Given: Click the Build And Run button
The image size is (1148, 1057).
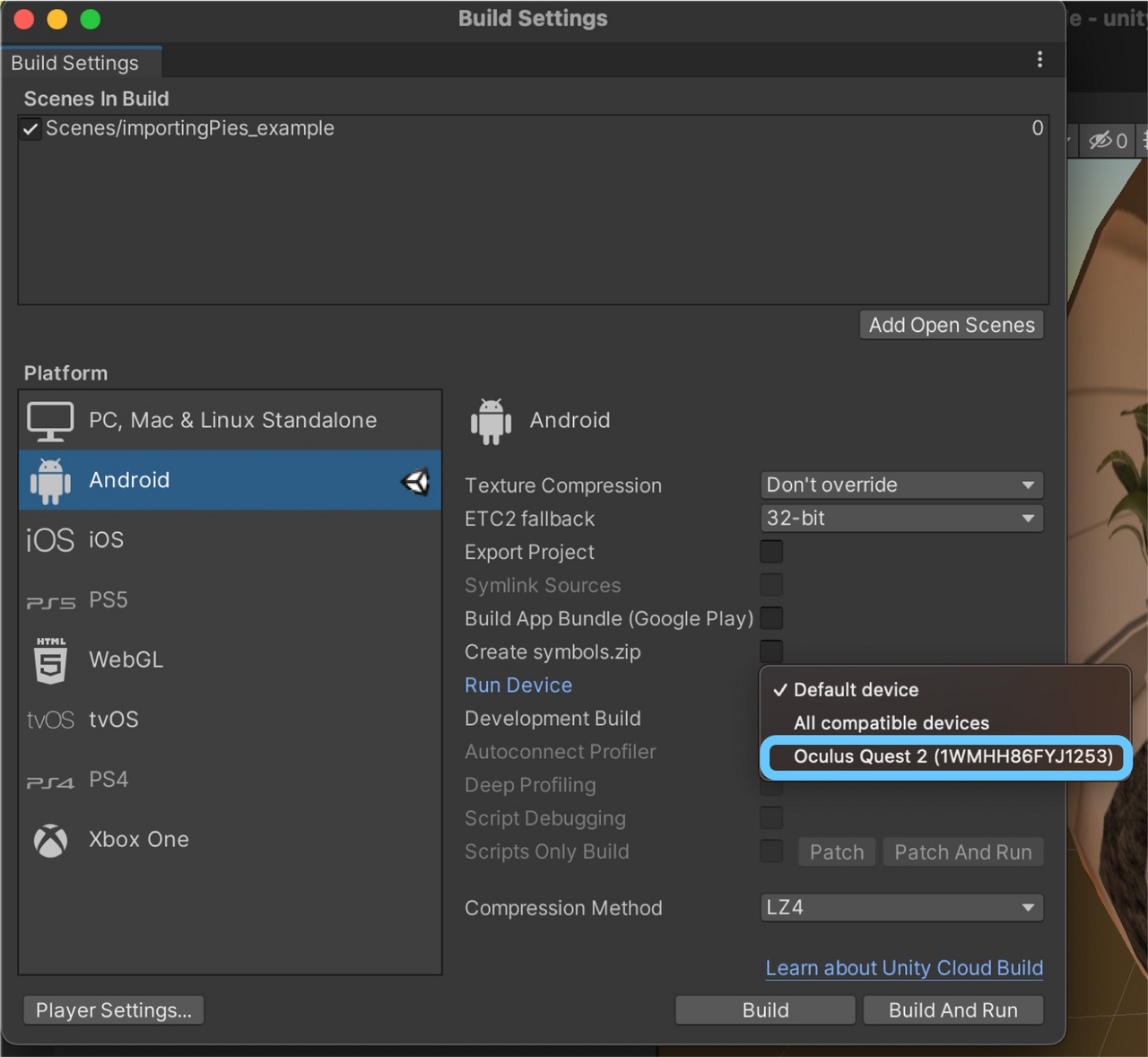Looking at the screenshot, I should tap(952, 1010).
